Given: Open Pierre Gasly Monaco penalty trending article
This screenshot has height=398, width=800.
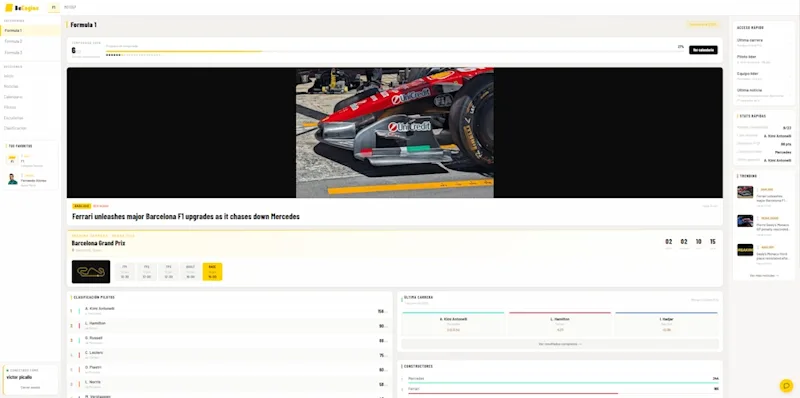Looking at the screenshot, I should point(764,225).
